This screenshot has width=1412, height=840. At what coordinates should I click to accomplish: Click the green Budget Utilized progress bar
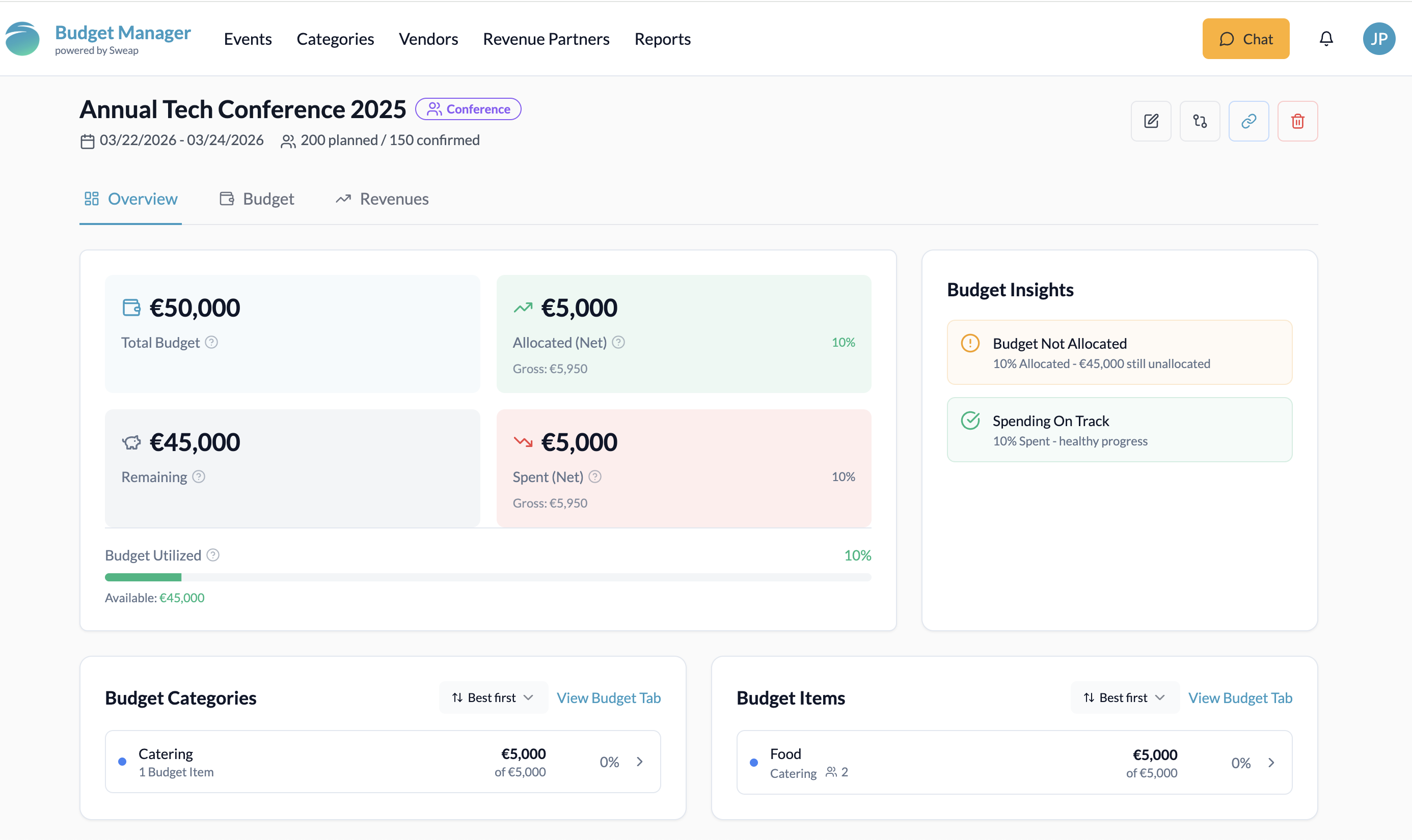pos(143,577)
